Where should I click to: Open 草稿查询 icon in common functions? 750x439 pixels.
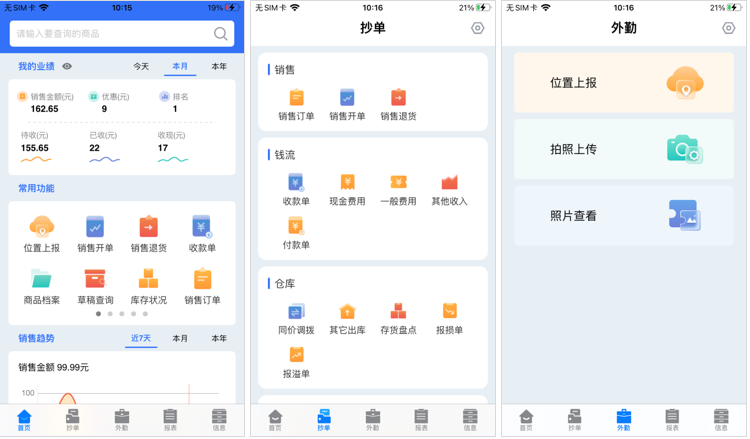pyautogui.click(x=95, y=279)
